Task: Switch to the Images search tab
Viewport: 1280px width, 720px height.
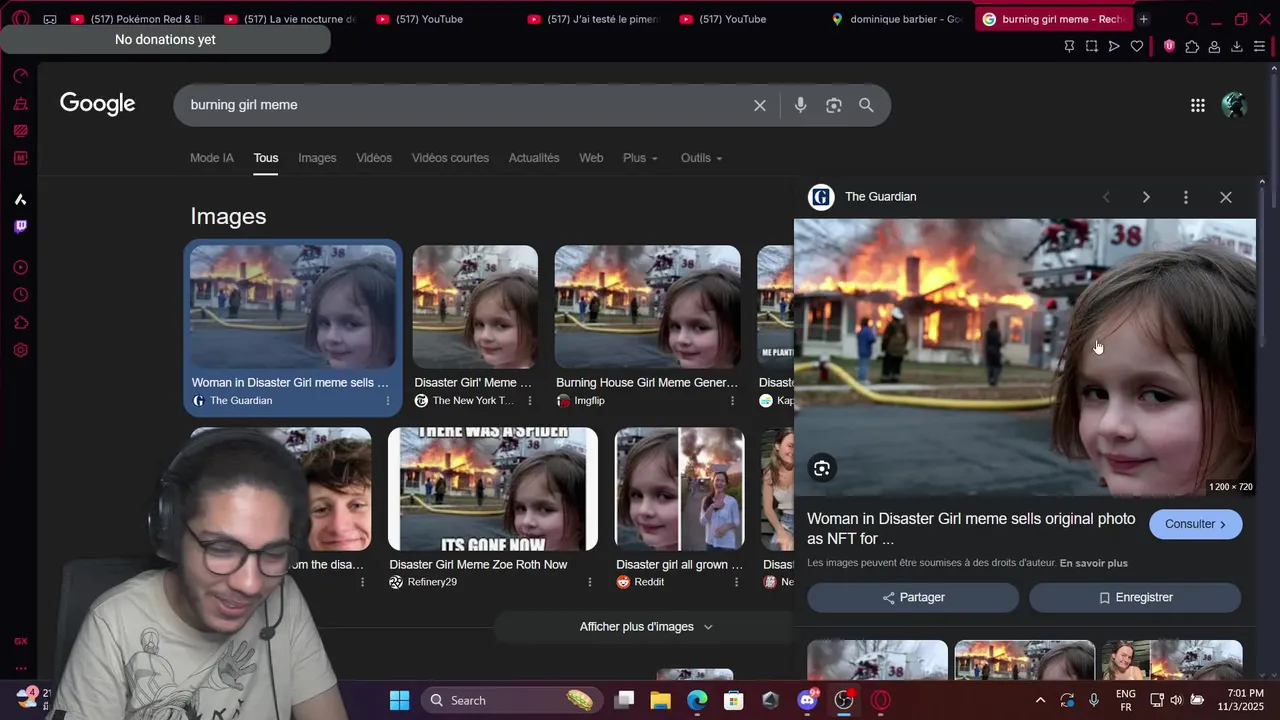Action: [317, 158]
